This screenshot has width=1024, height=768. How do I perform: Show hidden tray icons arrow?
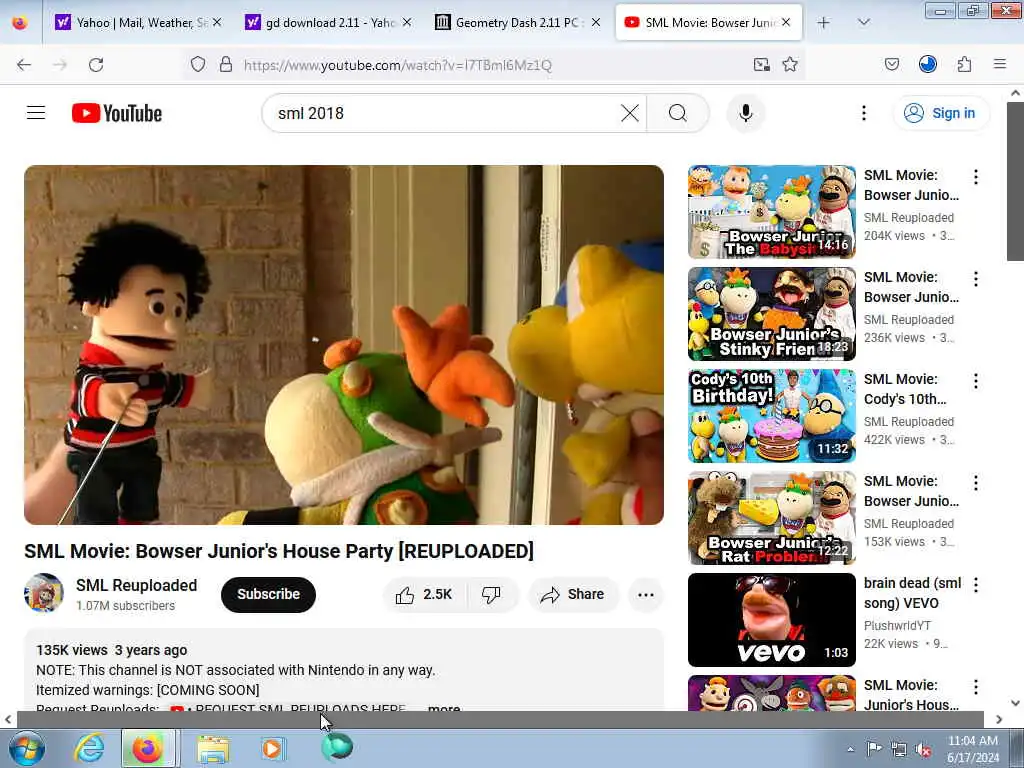pos(850,749)
